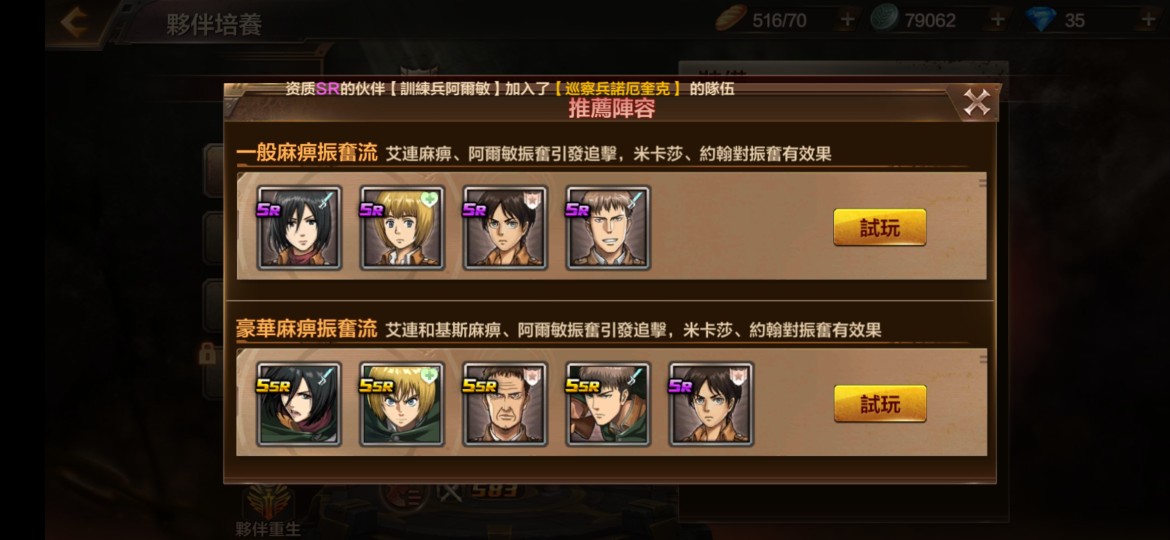Image resolution: width=1170 pixels, height=540 pixels.
Task: Select SSR Armin portrait in second lineup
Action: 402,404
